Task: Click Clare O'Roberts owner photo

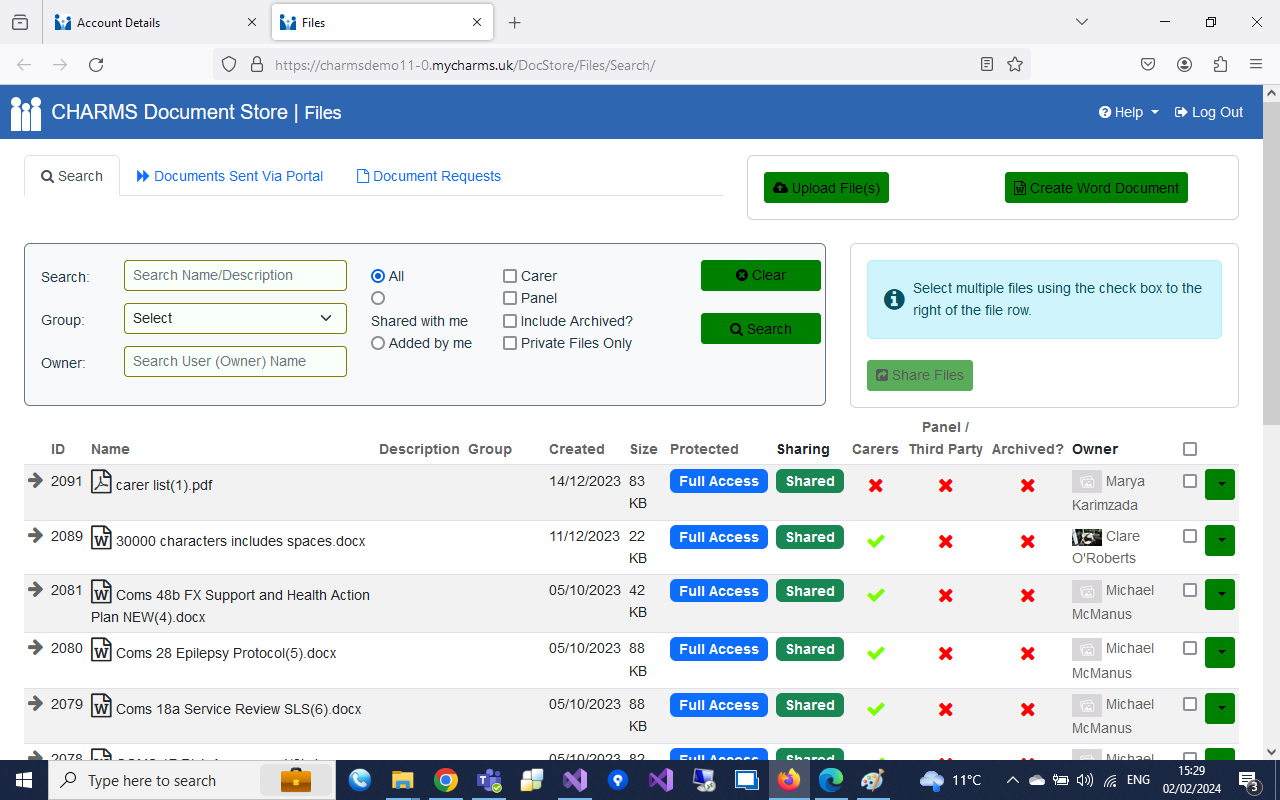Action: (x=1087, y=537)
